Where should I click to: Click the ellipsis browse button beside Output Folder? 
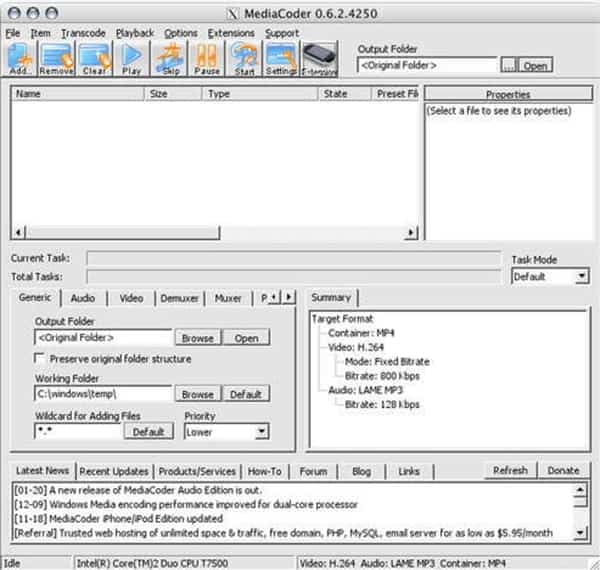coord(508,66)
